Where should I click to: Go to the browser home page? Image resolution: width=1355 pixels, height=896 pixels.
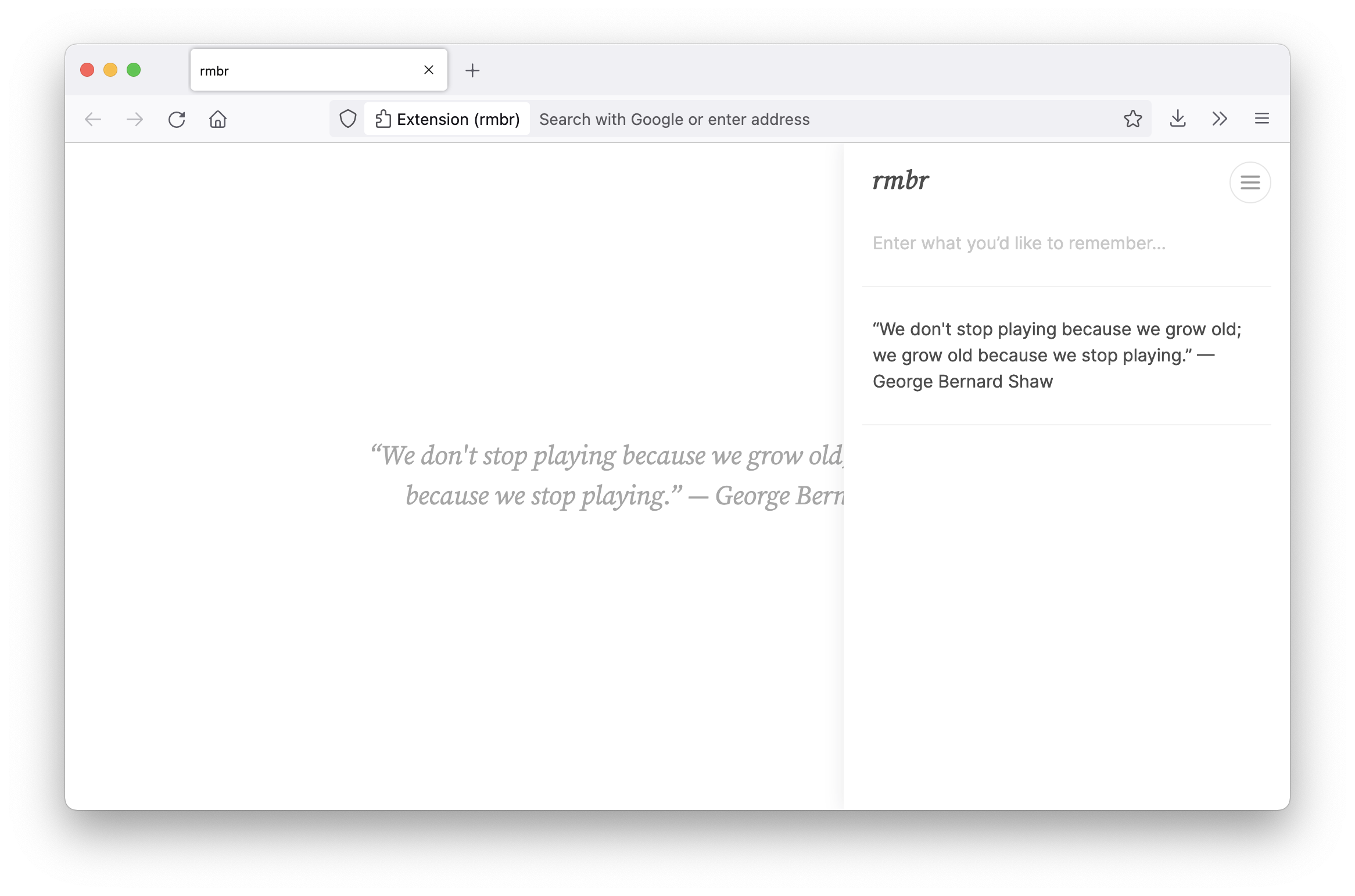(x=218, y=119)
